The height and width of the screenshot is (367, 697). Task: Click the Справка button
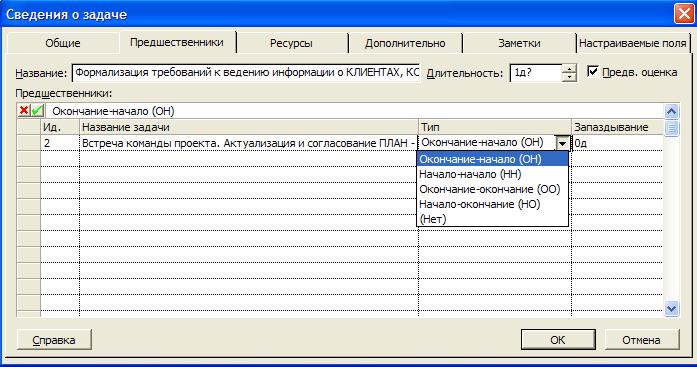click(54, 340)
